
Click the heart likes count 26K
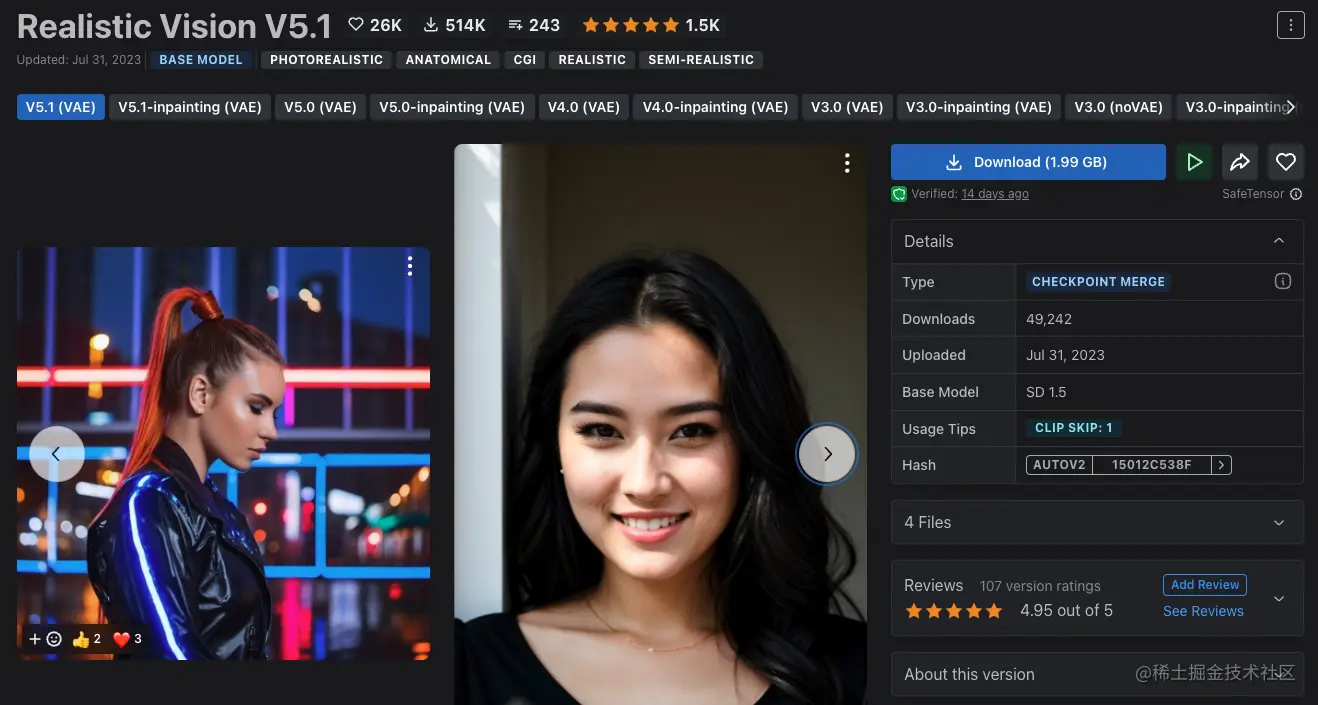pos(374,25)
